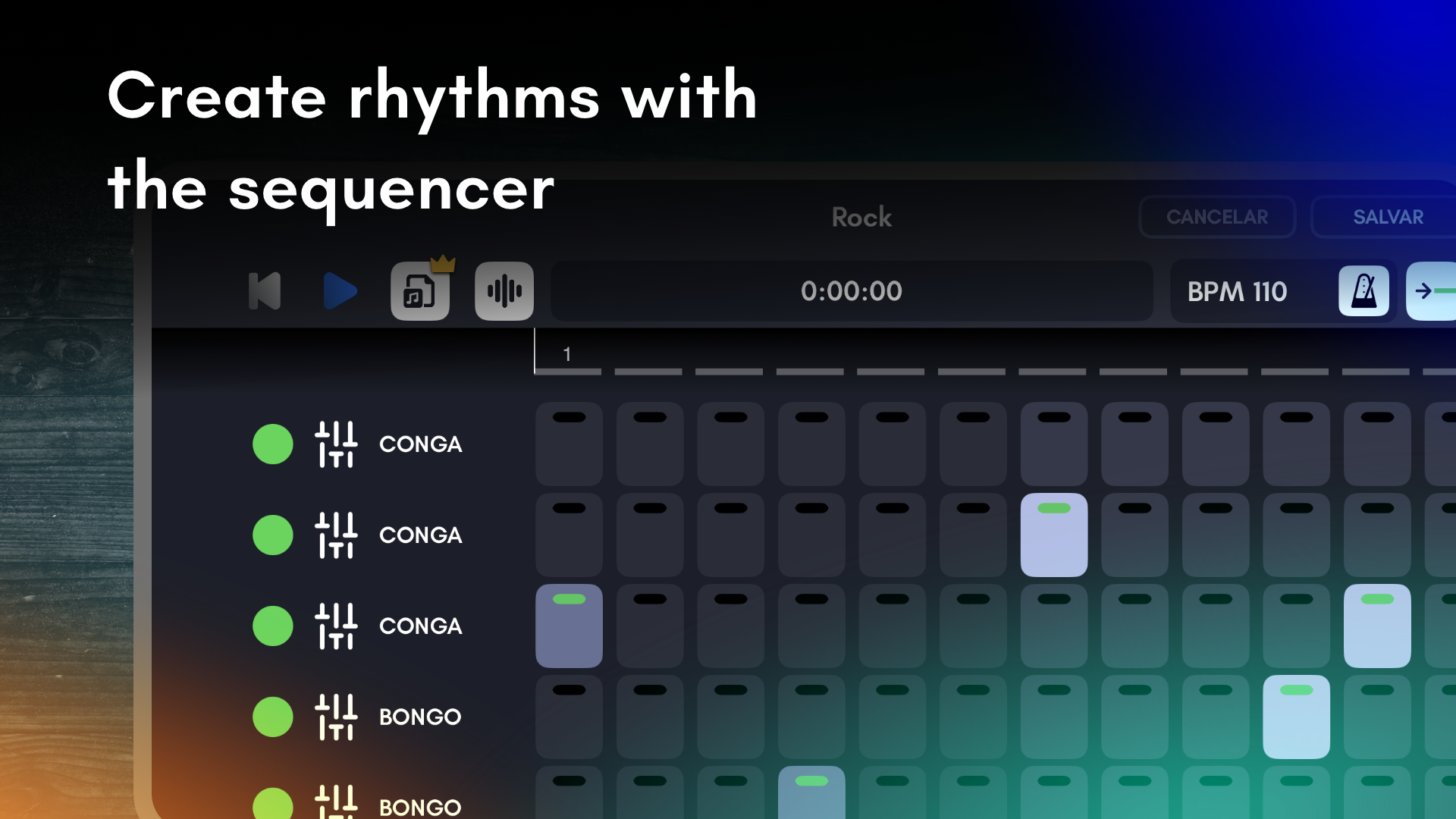Screen dimensions: 1456x819
Task: Click the arrow slider icon beside metronome
Action: tap(1432, 291)
